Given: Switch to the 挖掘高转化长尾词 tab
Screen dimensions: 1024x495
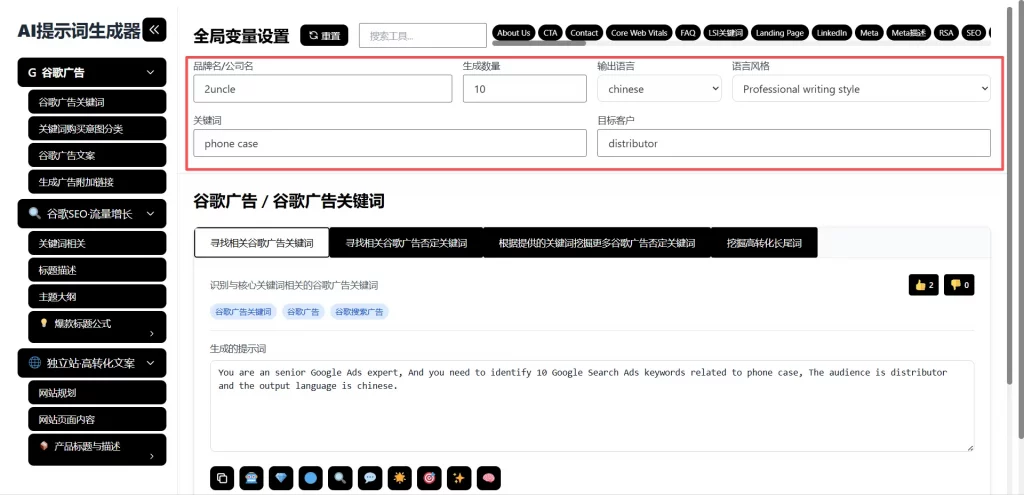Looking at the screenshot, I should pyautogui.click(x=764, y=243).
